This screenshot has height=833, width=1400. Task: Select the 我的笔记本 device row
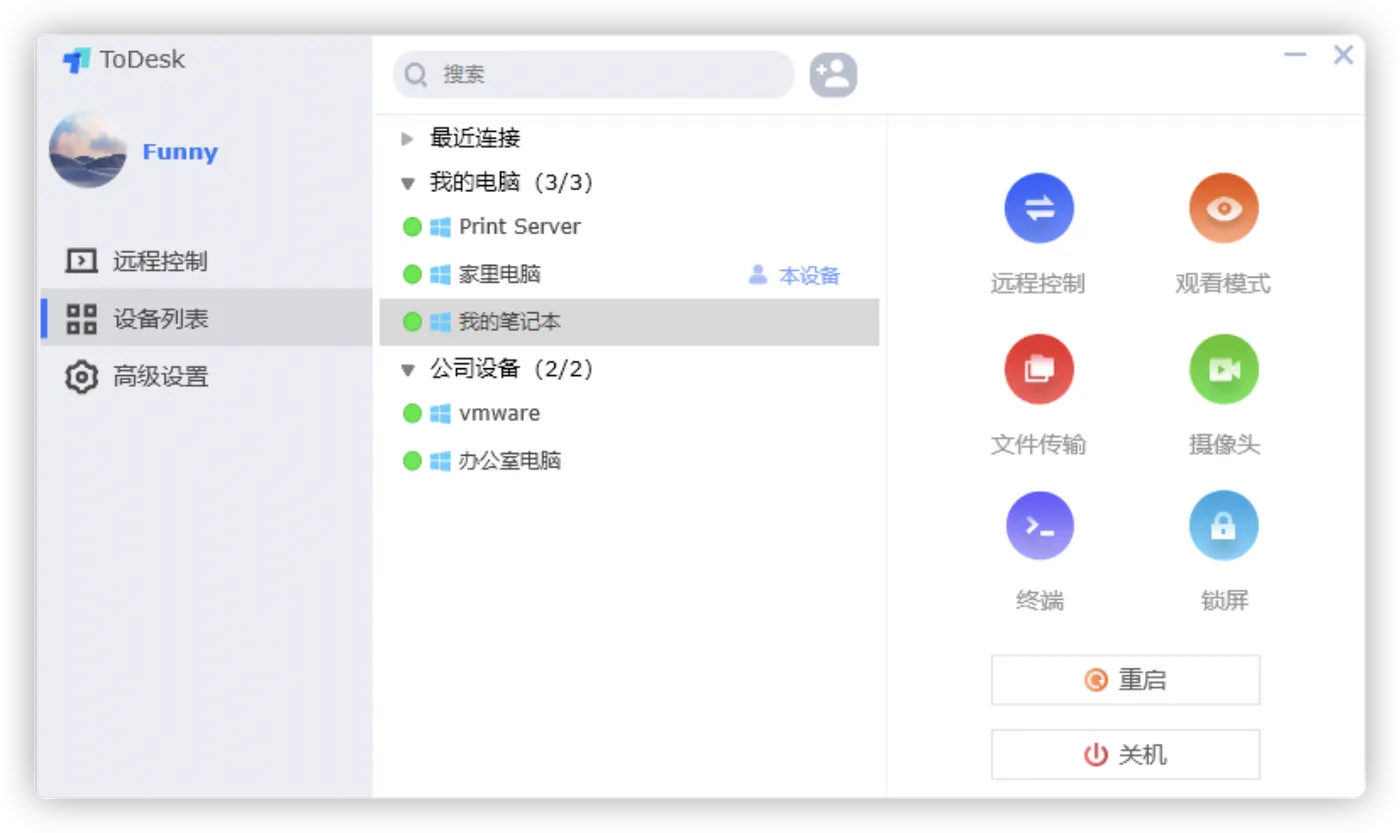629,322
